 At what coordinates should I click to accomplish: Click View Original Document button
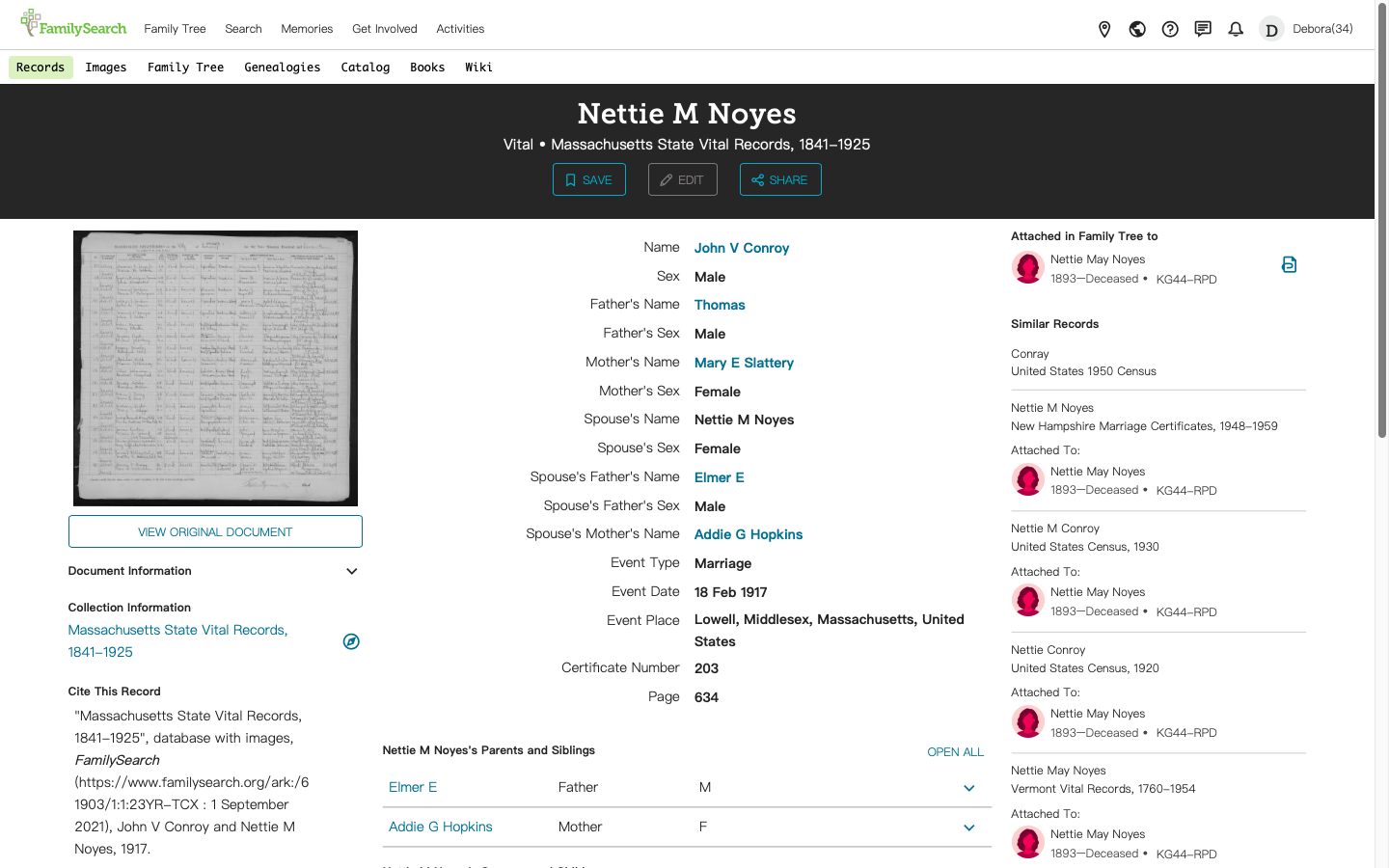coord(215,531)
